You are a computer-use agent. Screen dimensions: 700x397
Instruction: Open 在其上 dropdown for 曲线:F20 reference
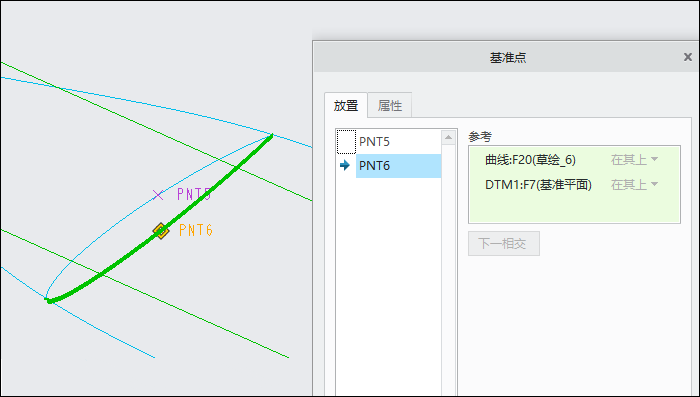tap(634, 159)
